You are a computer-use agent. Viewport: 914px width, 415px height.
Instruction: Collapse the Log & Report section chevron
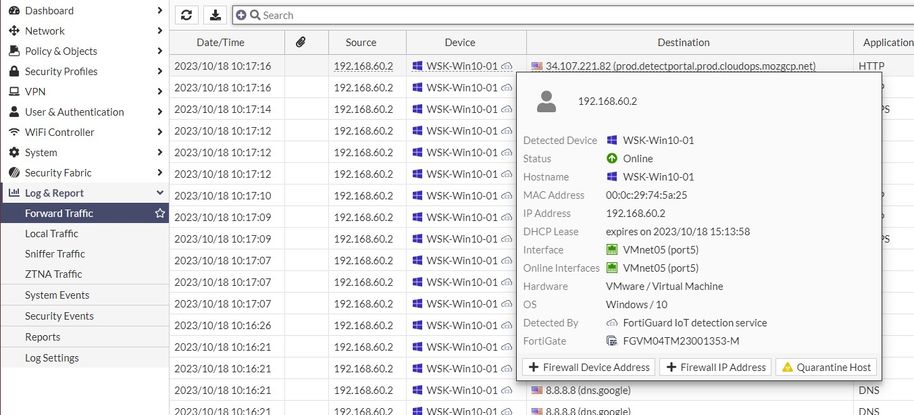point(160,193)
